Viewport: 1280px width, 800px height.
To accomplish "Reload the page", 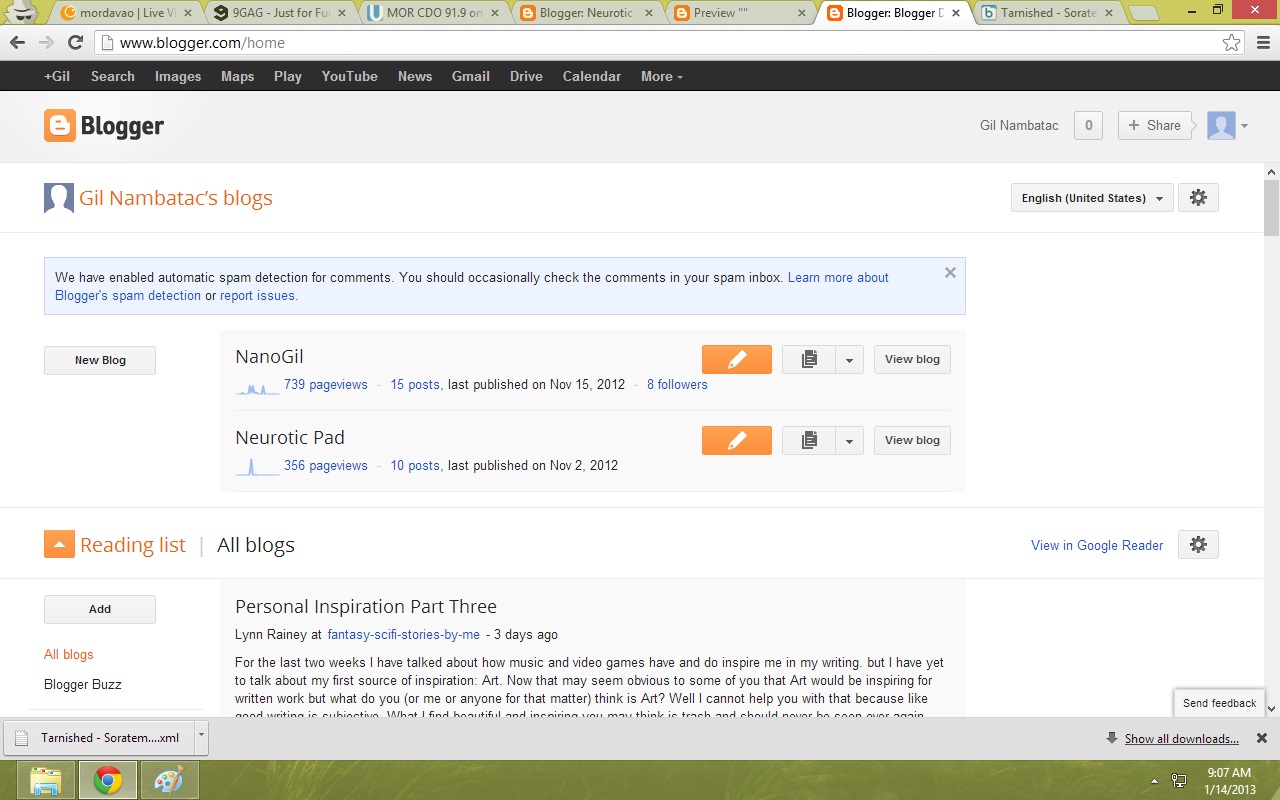I will point(75,43).
